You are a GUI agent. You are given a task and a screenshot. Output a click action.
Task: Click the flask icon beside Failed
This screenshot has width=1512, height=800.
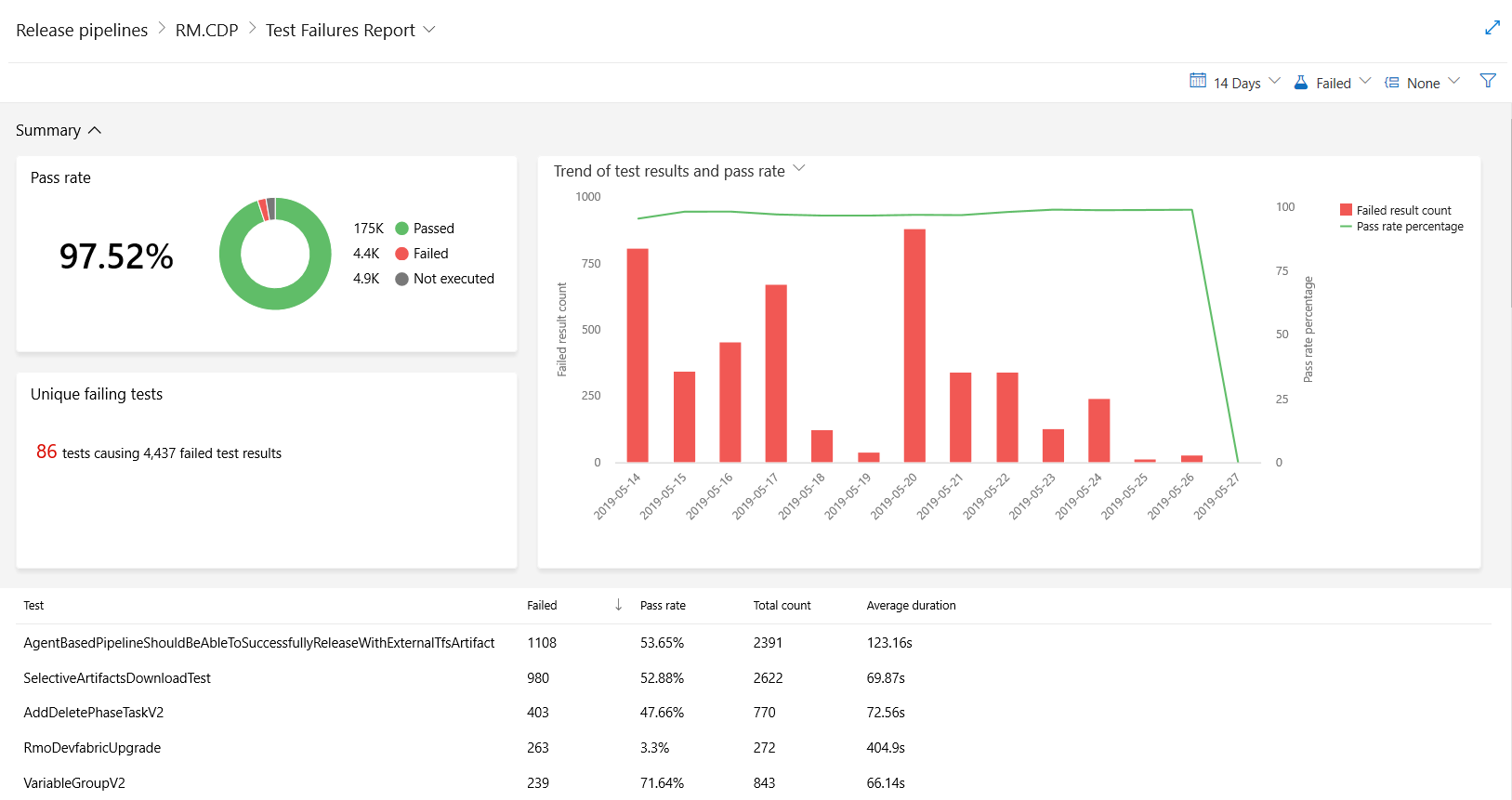[1301, 83]
